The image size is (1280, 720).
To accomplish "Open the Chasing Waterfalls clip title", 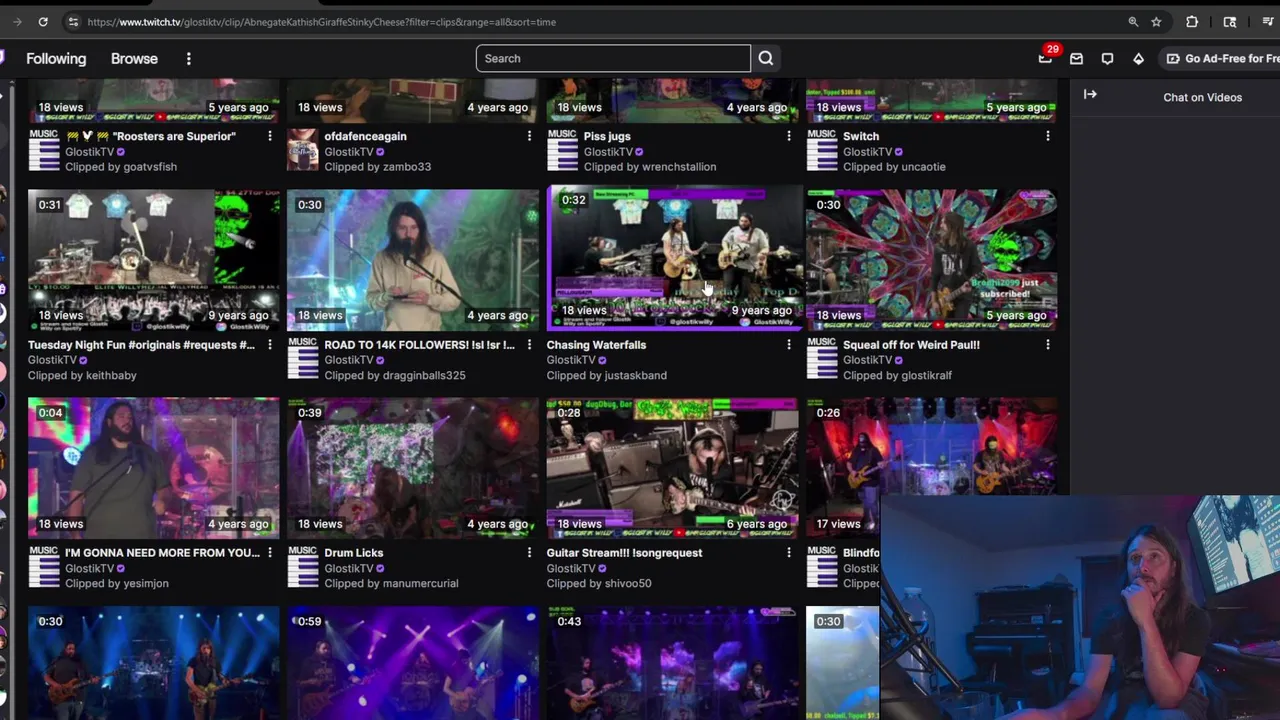I will [x=596, y=345].
